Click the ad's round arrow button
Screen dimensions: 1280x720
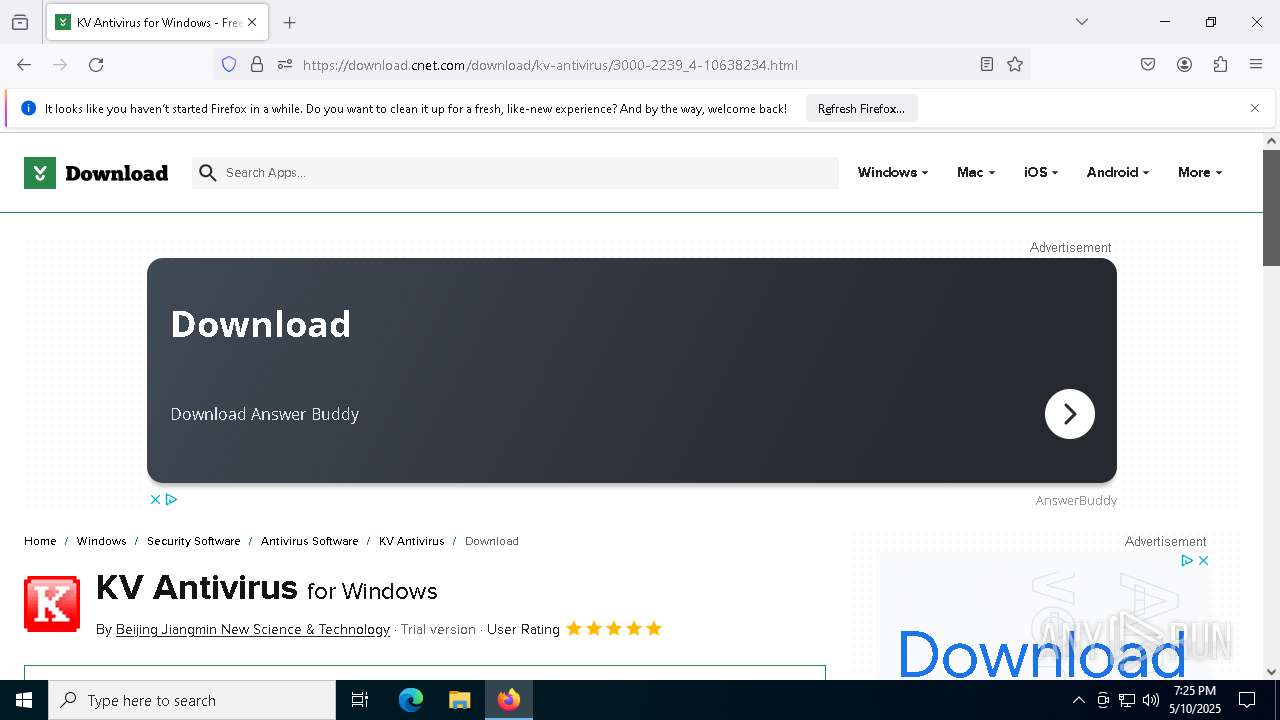1069,414
